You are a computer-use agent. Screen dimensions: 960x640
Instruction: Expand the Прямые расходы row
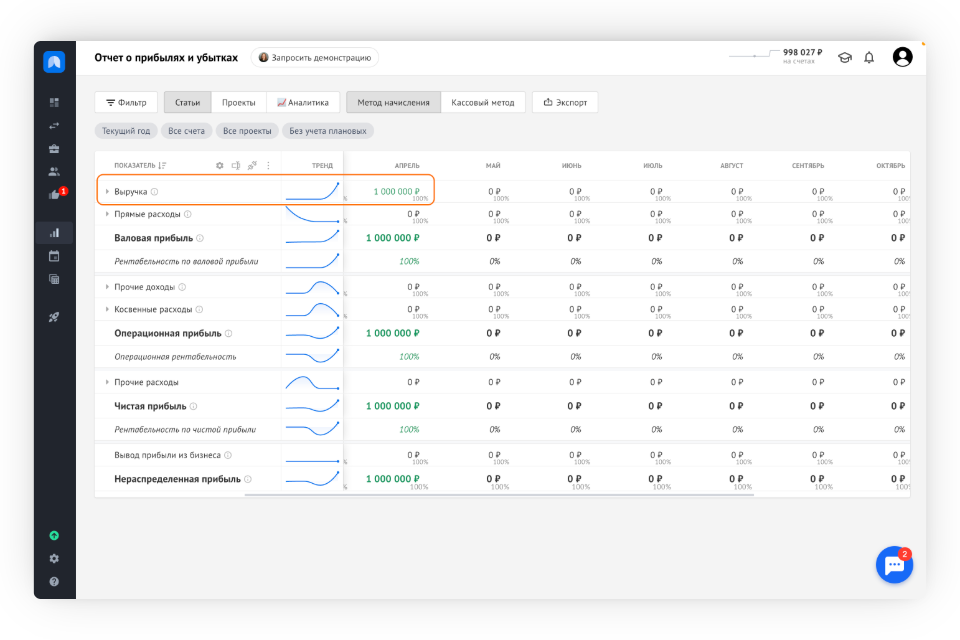(x=107, y=214)
